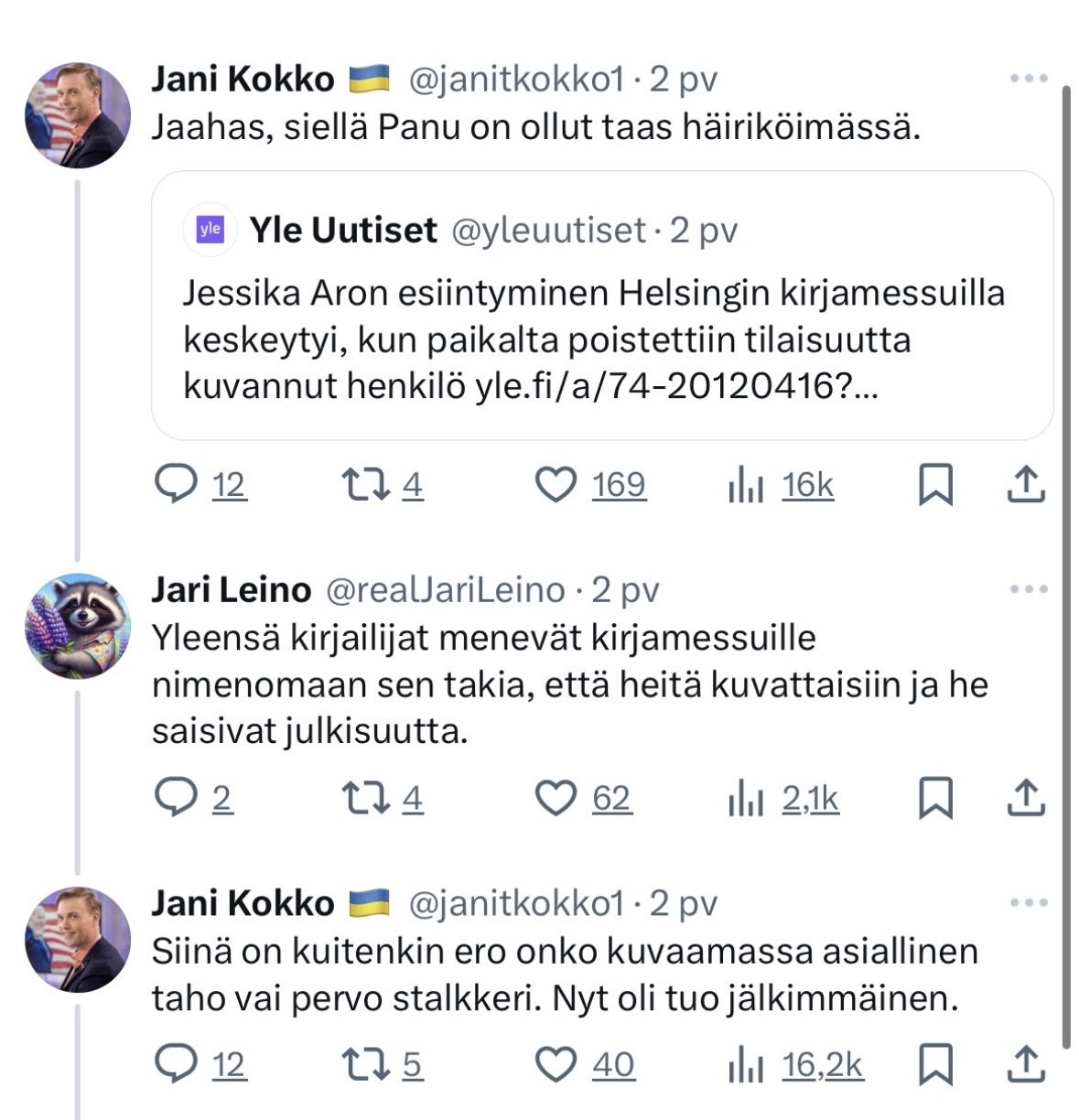Viewport: 1079px width, 1120px height.
Task: Click Jari Leino's raccoon profile avatar
Action: pos(77,625)
